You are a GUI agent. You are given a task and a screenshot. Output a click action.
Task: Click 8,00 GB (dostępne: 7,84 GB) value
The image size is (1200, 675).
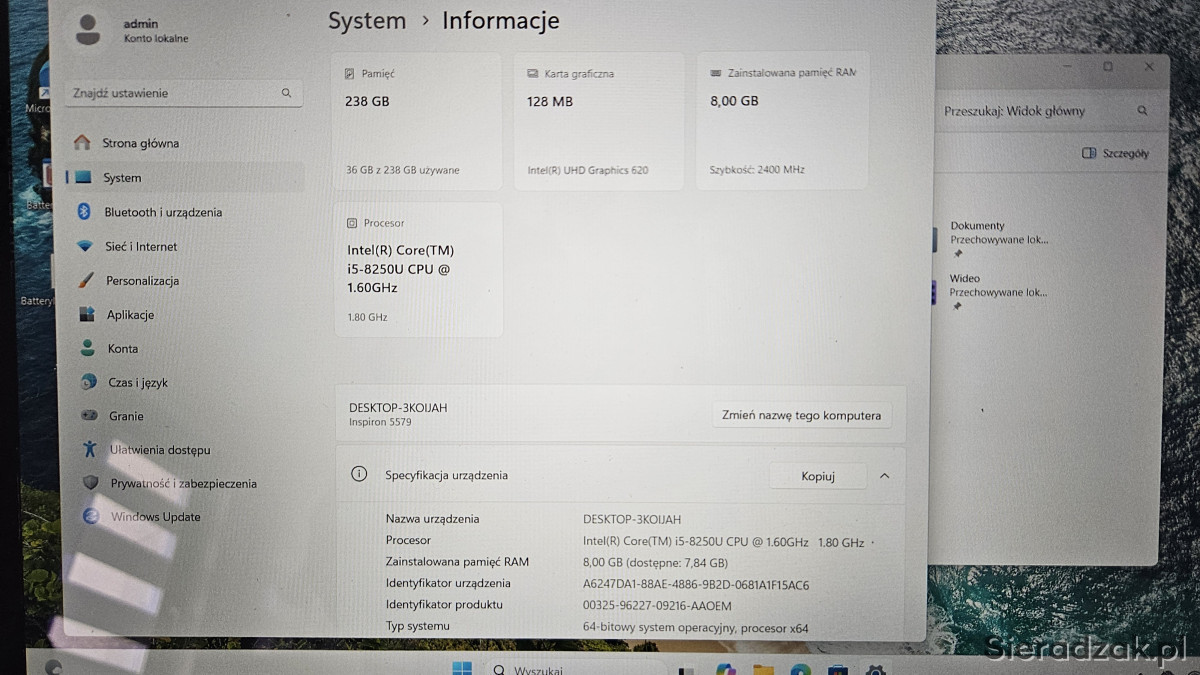point(655,562)
